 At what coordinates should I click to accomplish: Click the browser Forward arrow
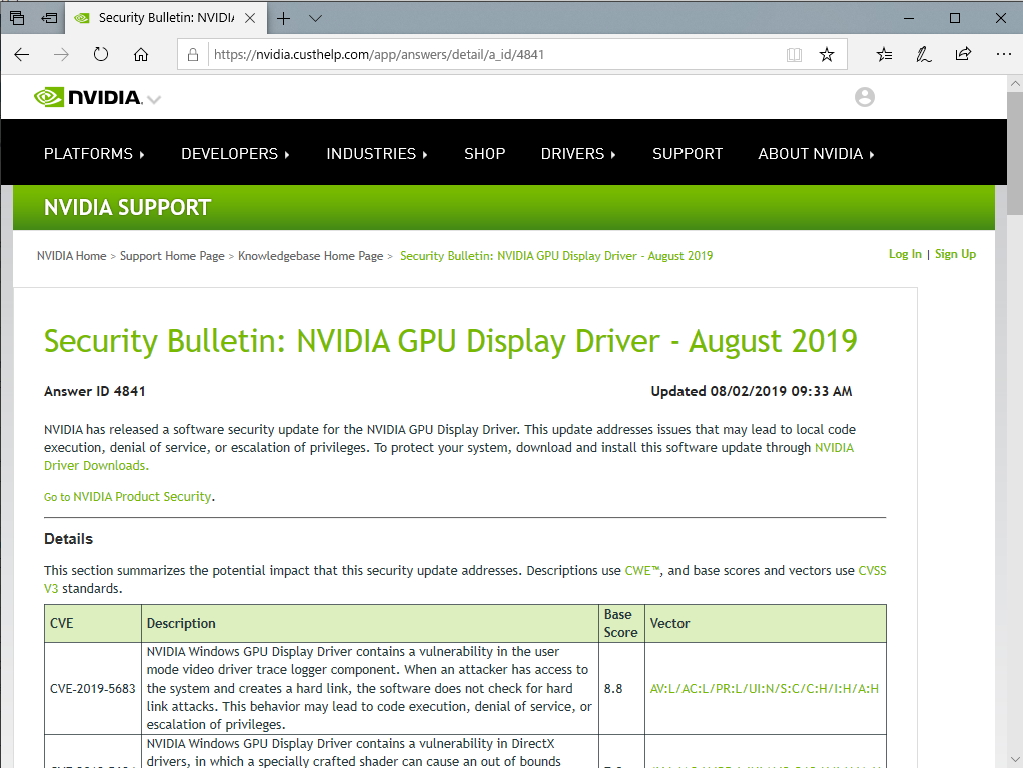coord(61,55)
